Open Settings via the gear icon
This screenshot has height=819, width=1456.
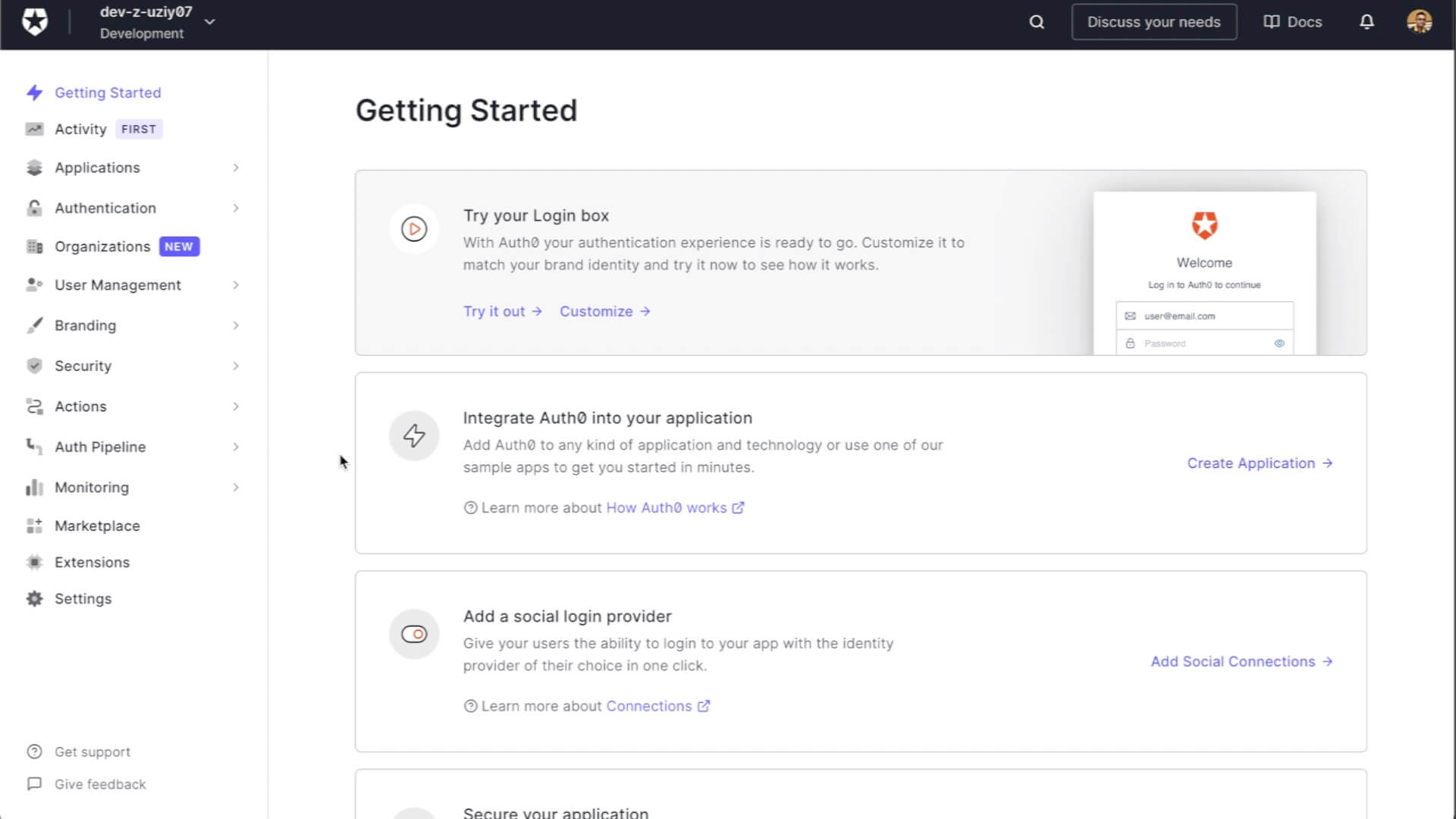34,598
